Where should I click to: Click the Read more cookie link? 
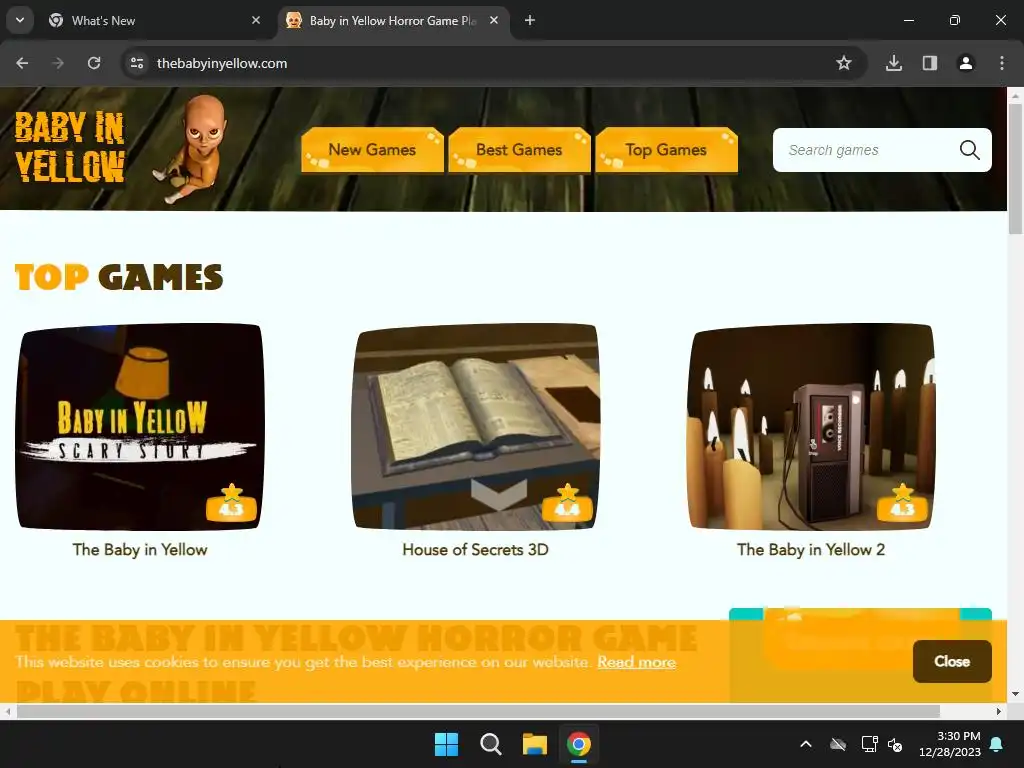click(637, 662)
